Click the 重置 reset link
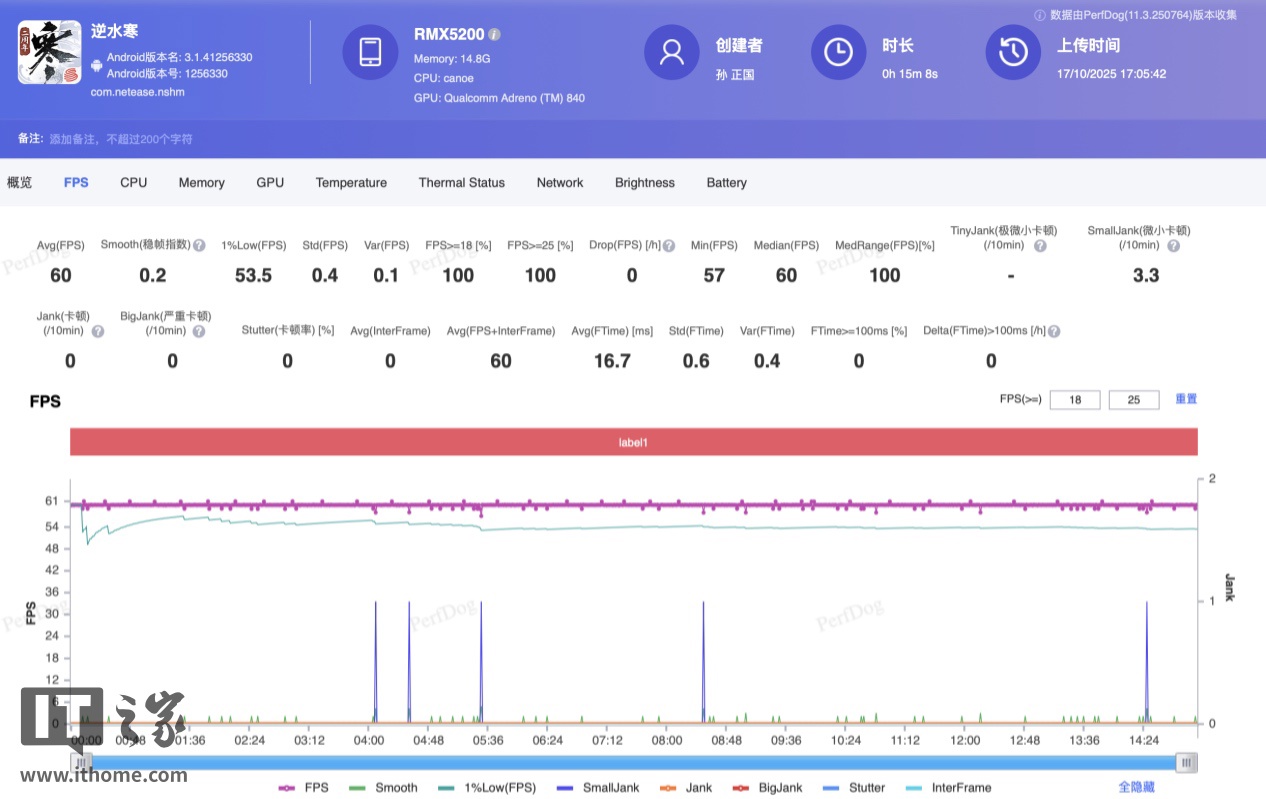The image size is (1266, 799). pyautogui.click(x=1186, y=399)
